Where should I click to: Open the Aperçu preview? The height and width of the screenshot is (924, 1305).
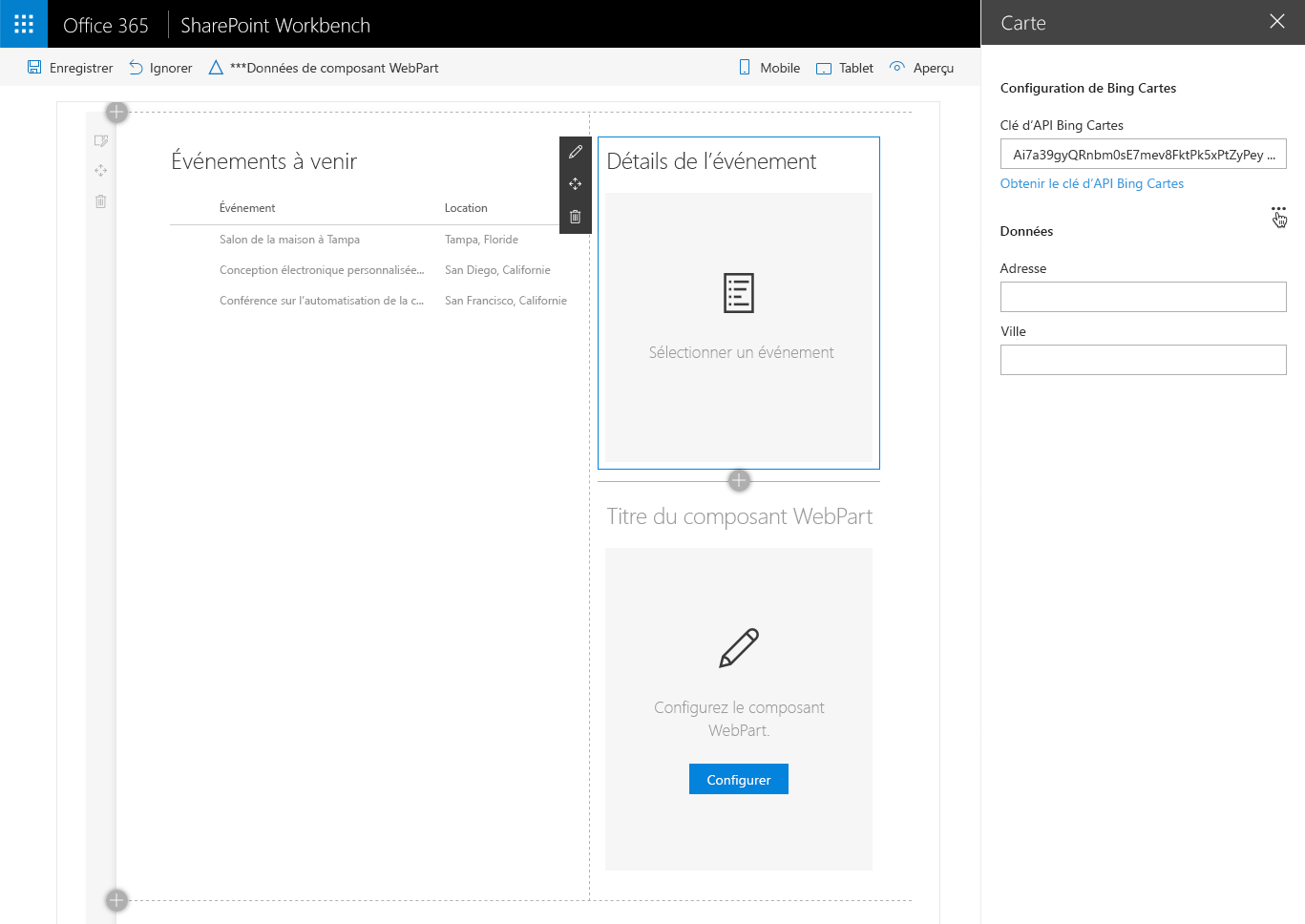pyautogui.click(x=920, y=68)
